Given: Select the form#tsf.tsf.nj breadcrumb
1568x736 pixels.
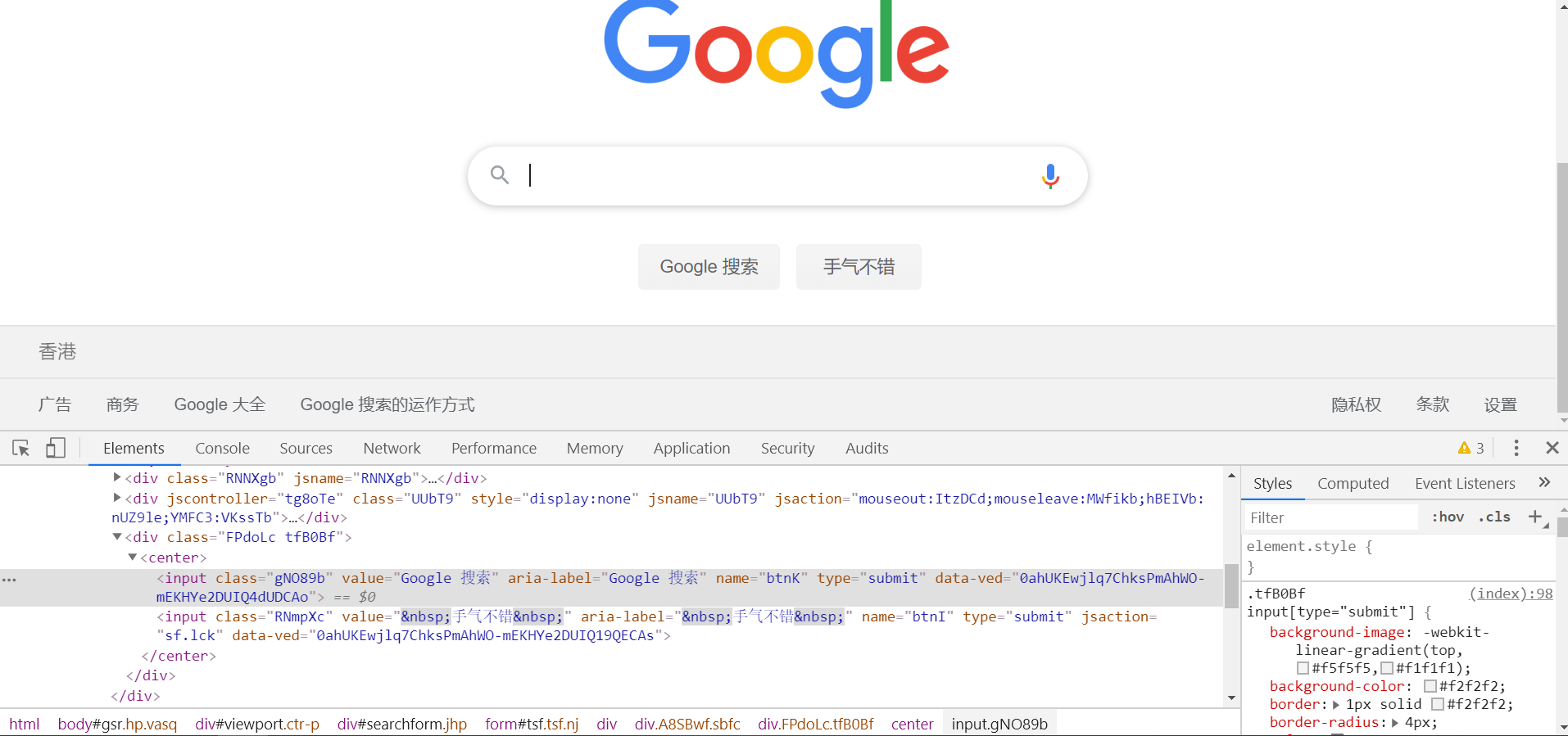Looking at the screenshot, I should (532, 724).
